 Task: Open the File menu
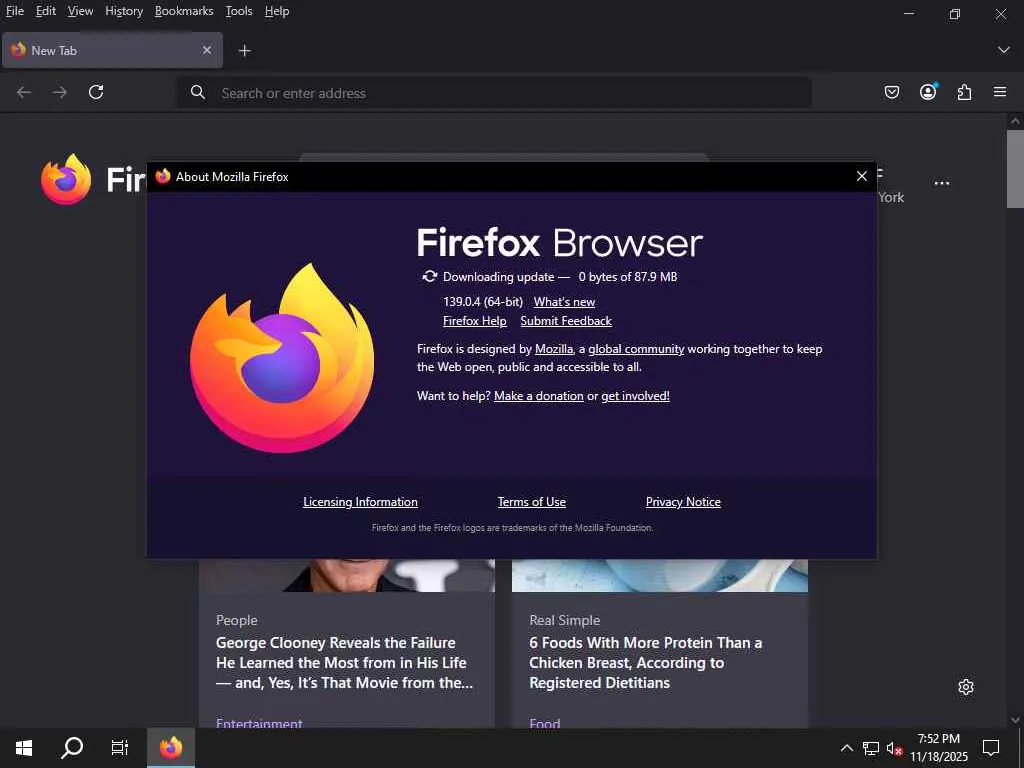point(15,11)
